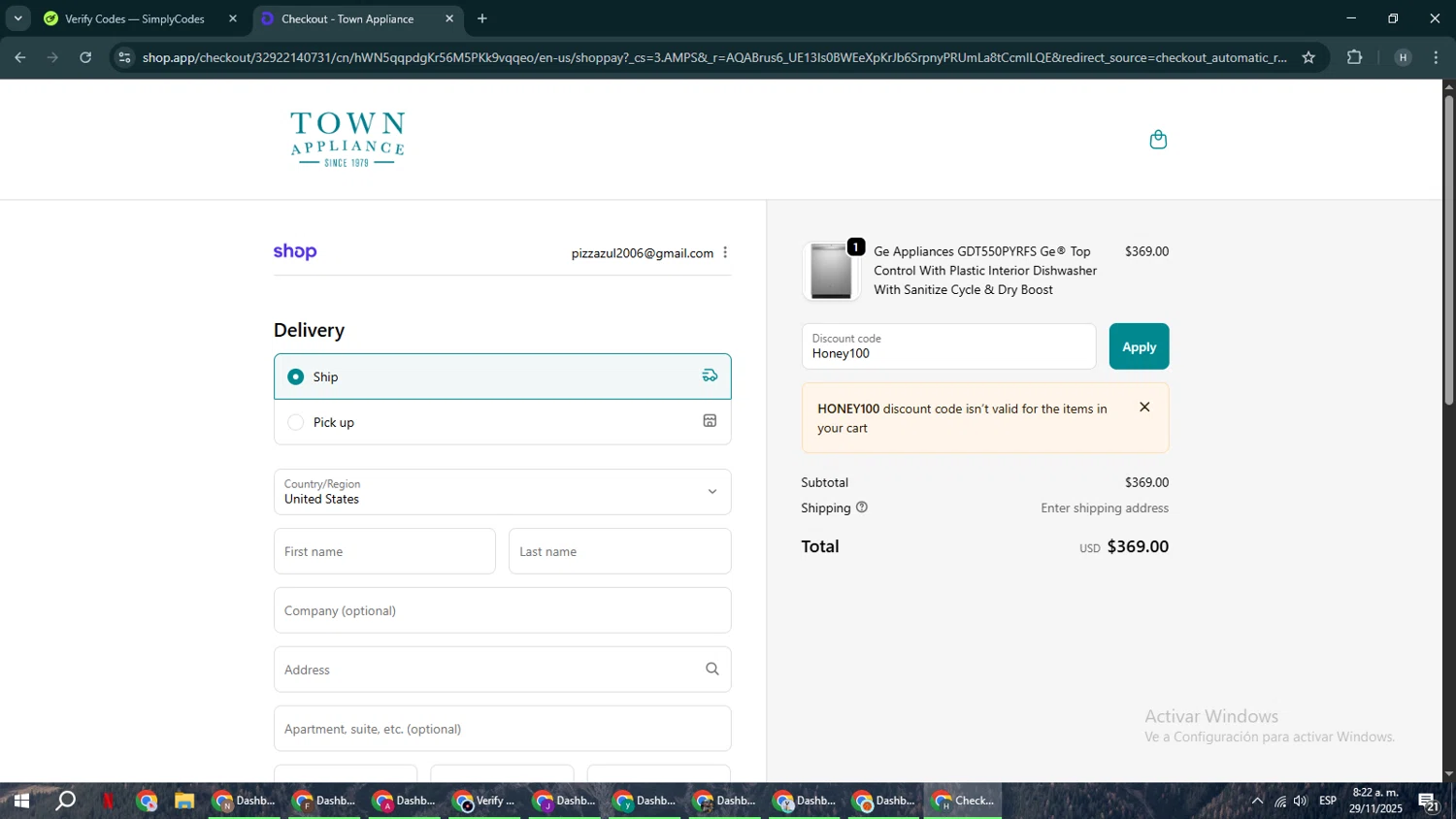The height and width of the screenshot is (819, 1456).
Task: Bookmark this page with the star icon
Action: [x=1308, y=57]
